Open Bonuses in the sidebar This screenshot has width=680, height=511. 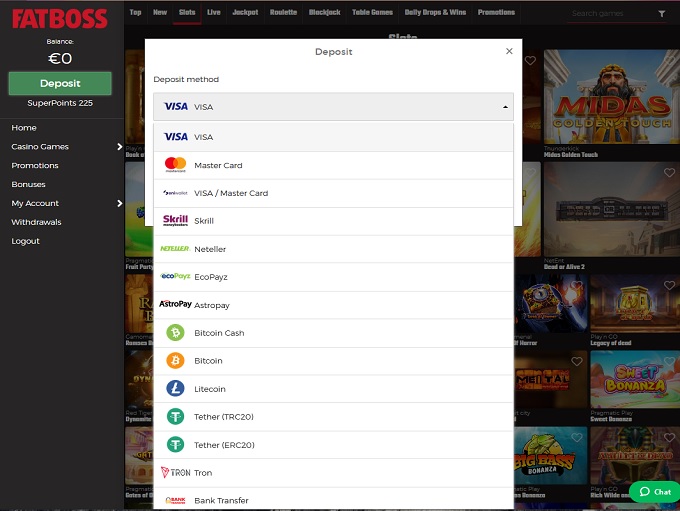click(28, 184)
